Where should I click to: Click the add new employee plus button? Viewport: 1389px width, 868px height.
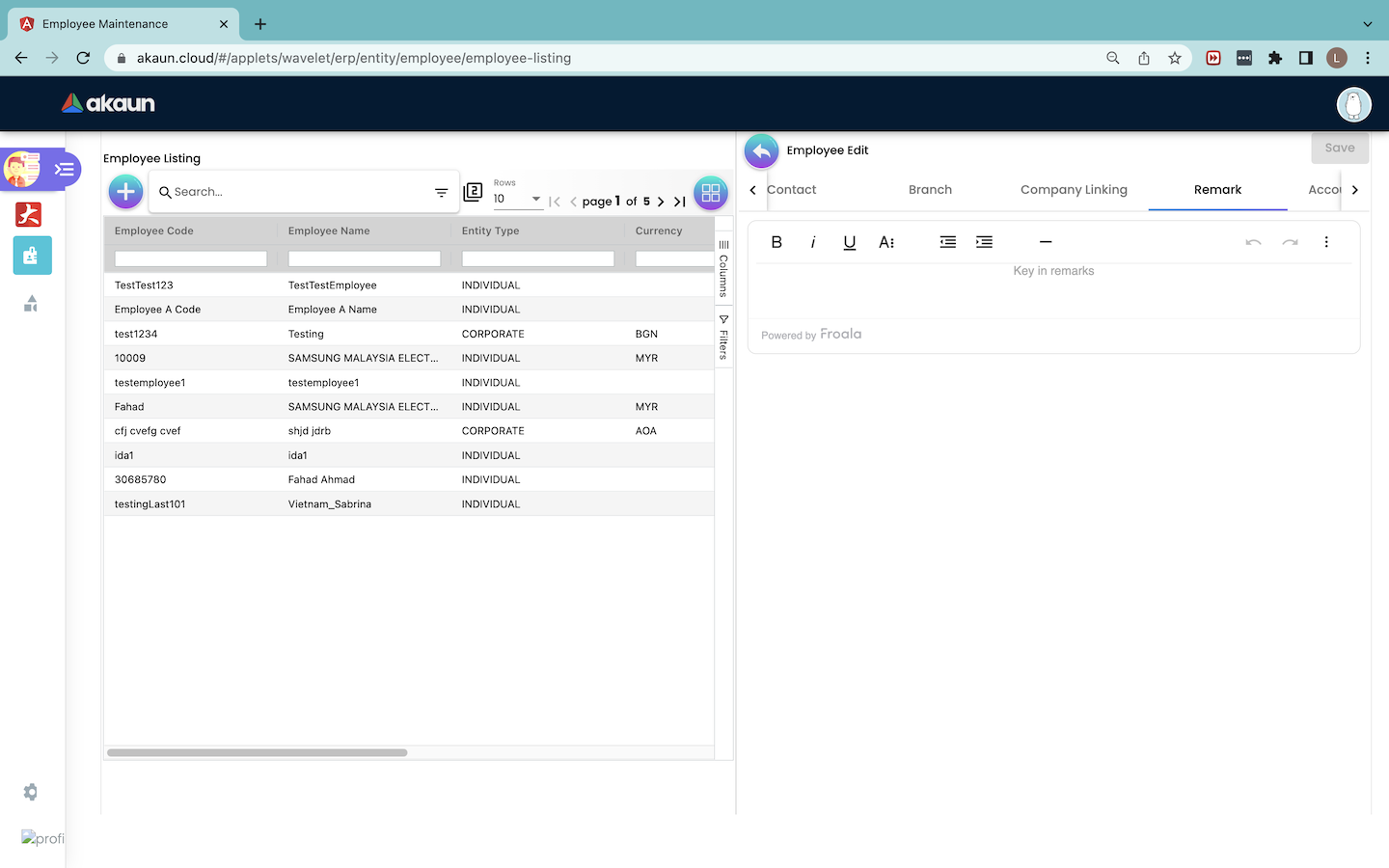(x=125, y=192)
